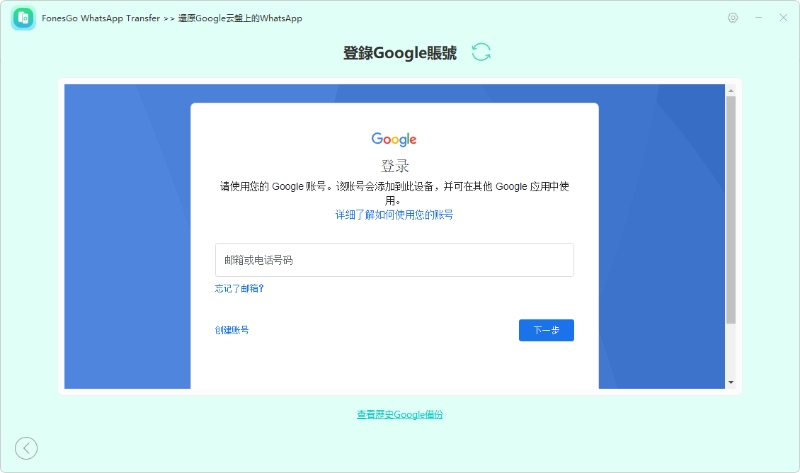Click FonesGo WhatsApp Transfer title text
800x473 pixels.
[101, 18]
